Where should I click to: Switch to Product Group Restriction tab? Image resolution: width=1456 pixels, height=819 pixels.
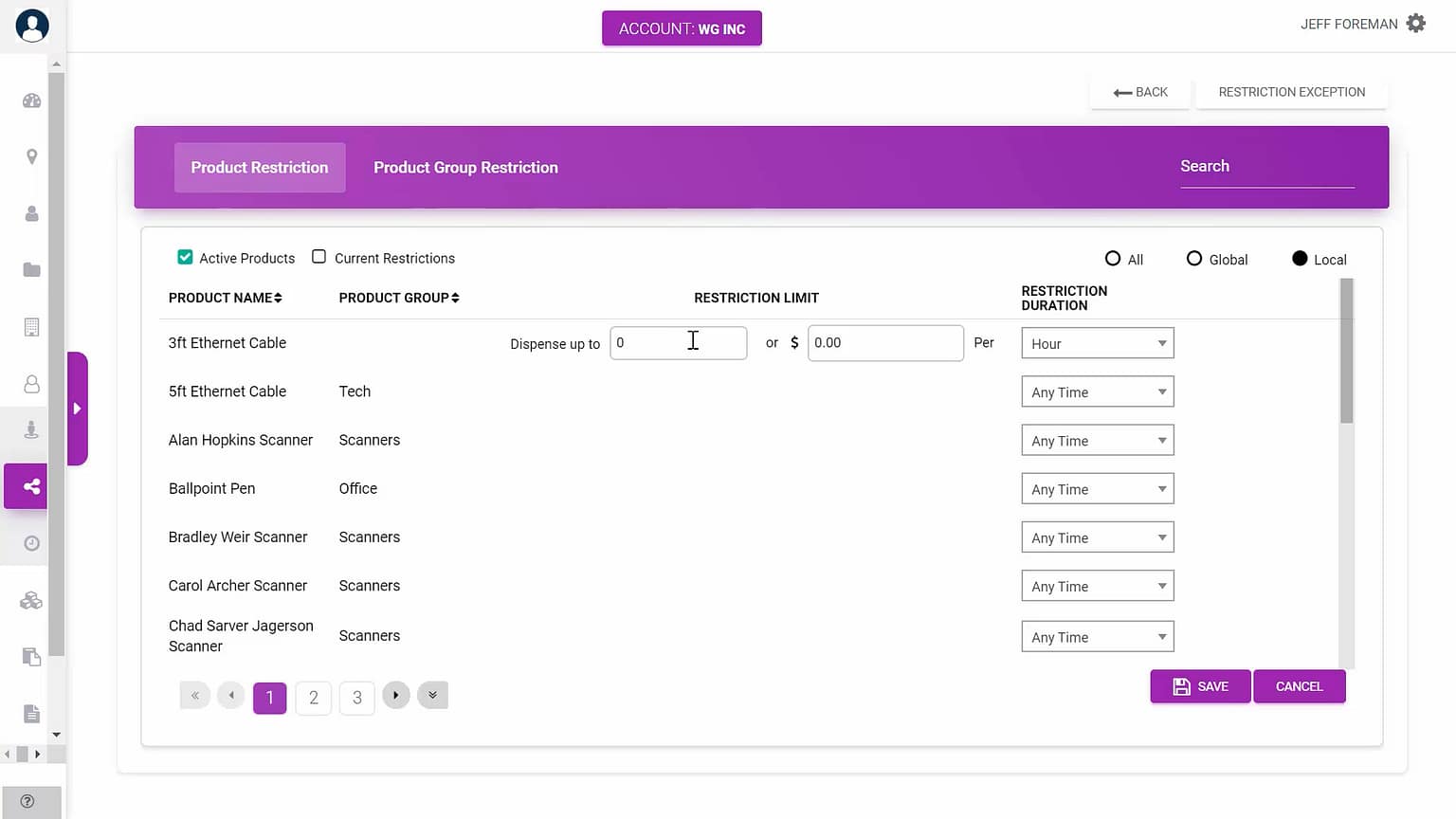(x=465, y=168)
